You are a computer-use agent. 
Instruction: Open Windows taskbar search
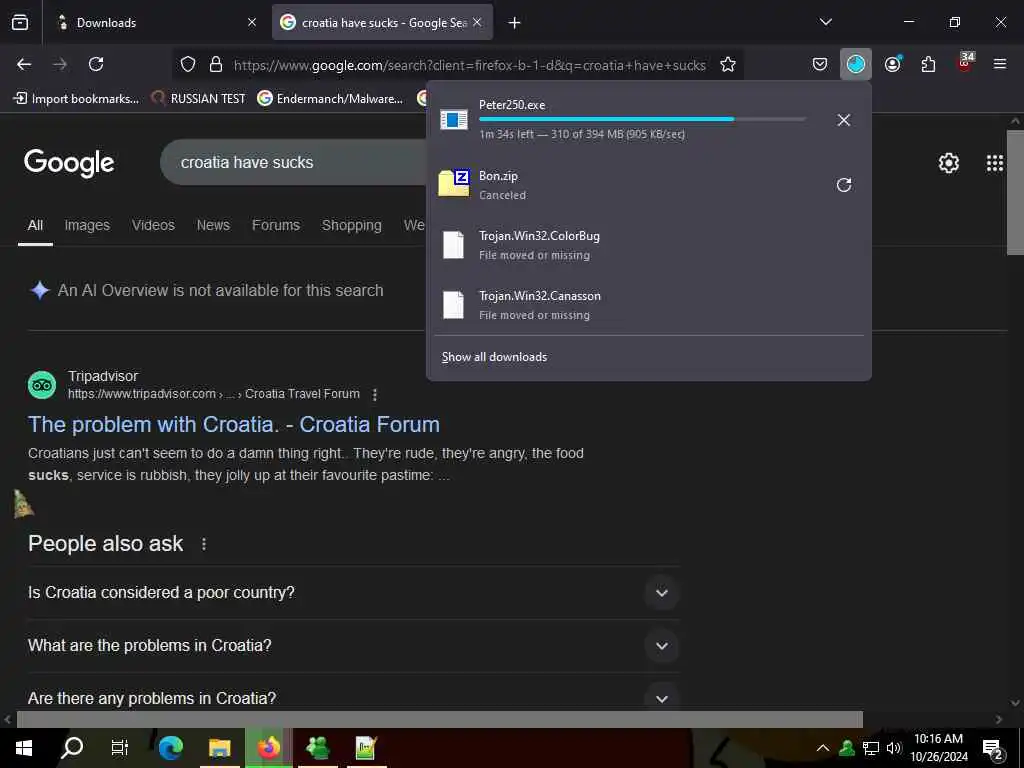coord(72,748)
